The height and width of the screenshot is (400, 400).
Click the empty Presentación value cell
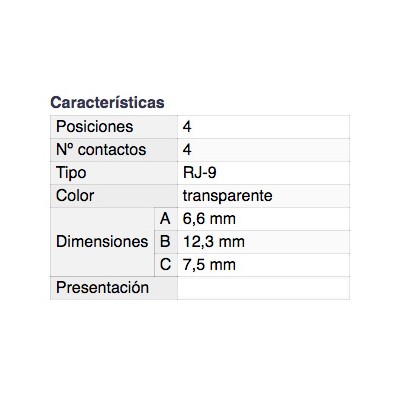264,288
